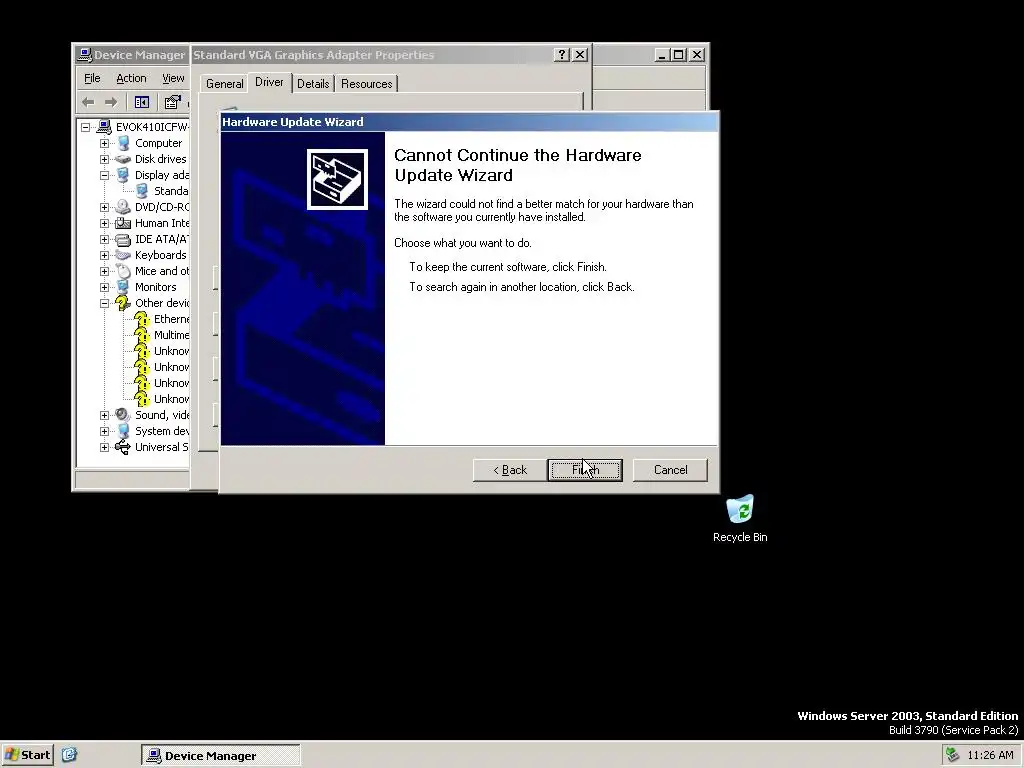
Task: Click the Ethernet entry under Other devices
Action: point(171,319)
